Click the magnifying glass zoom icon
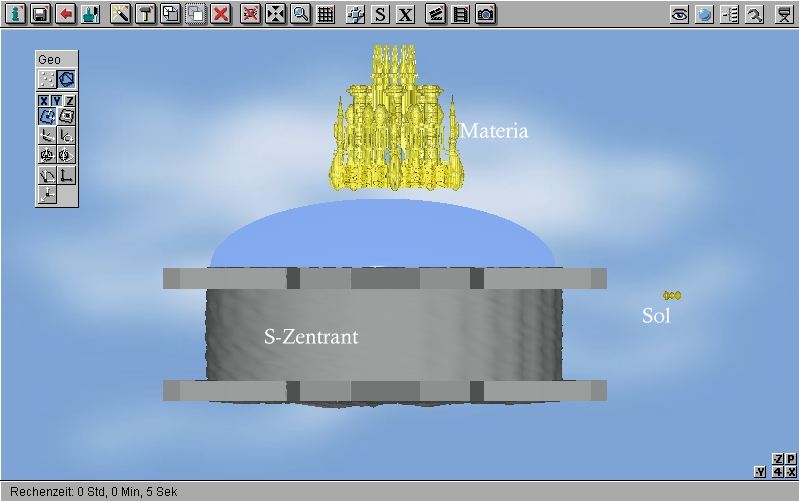 point(300,14)
